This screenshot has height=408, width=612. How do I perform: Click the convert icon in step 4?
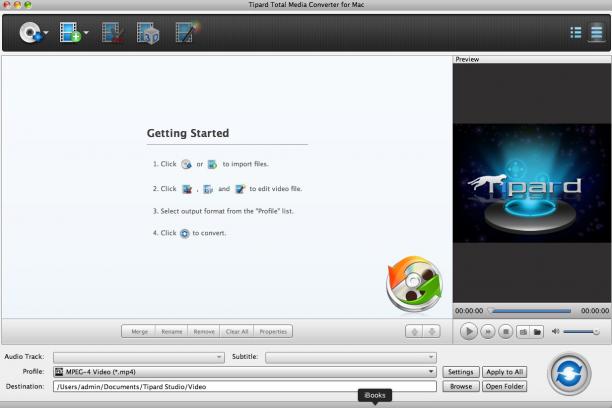tap(185, 233)
